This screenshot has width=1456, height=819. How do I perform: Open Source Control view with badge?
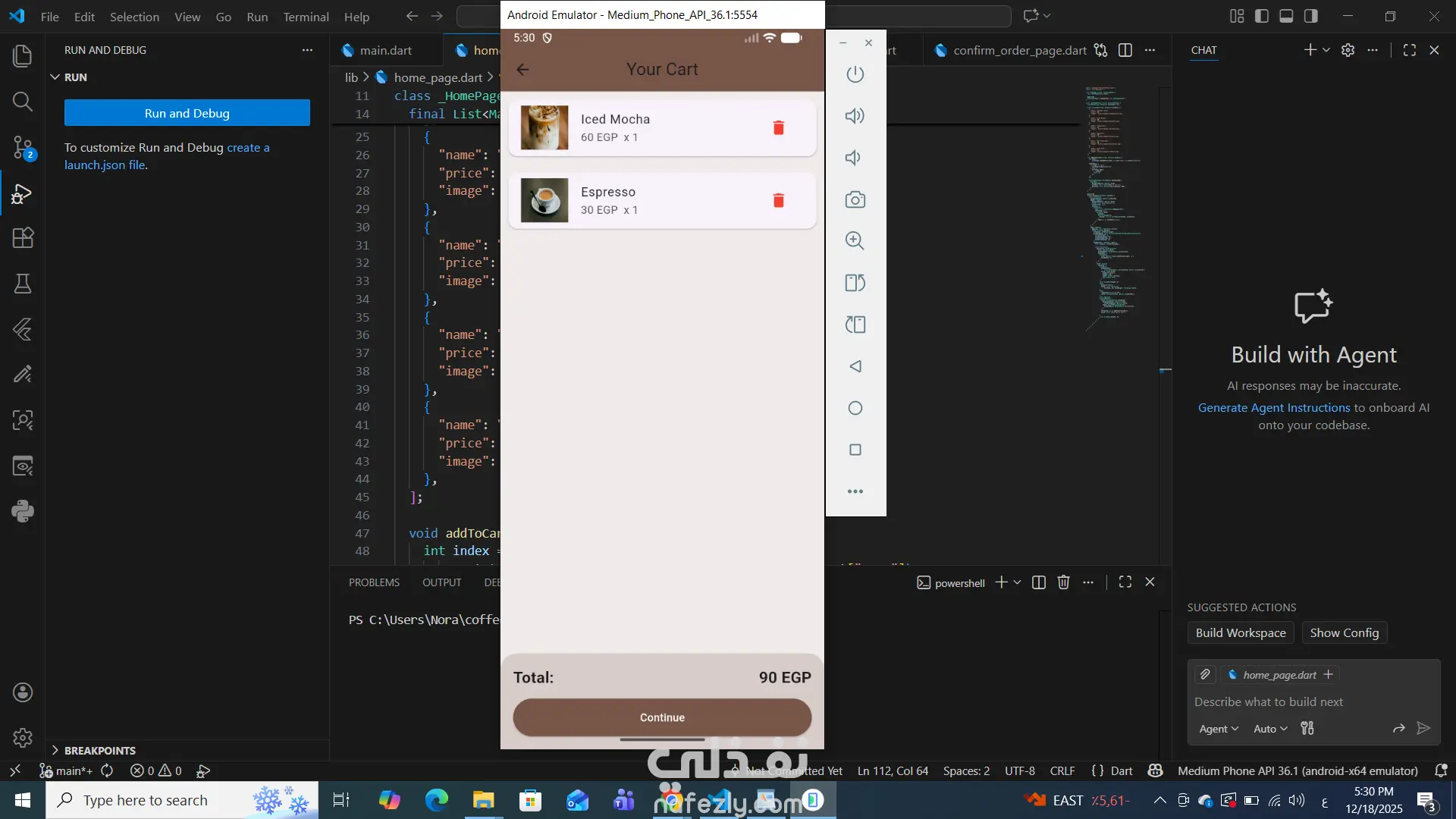tap(23, 147)
